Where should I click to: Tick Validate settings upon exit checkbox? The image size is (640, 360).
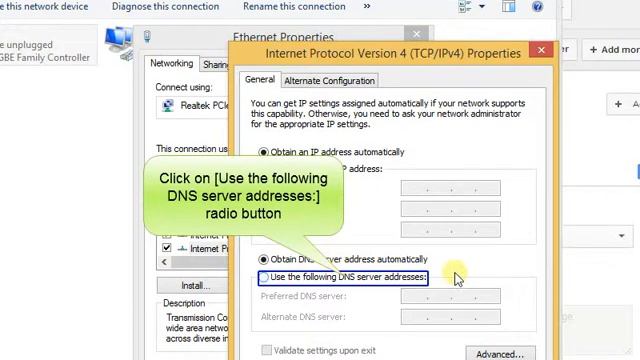coord(267,350)
